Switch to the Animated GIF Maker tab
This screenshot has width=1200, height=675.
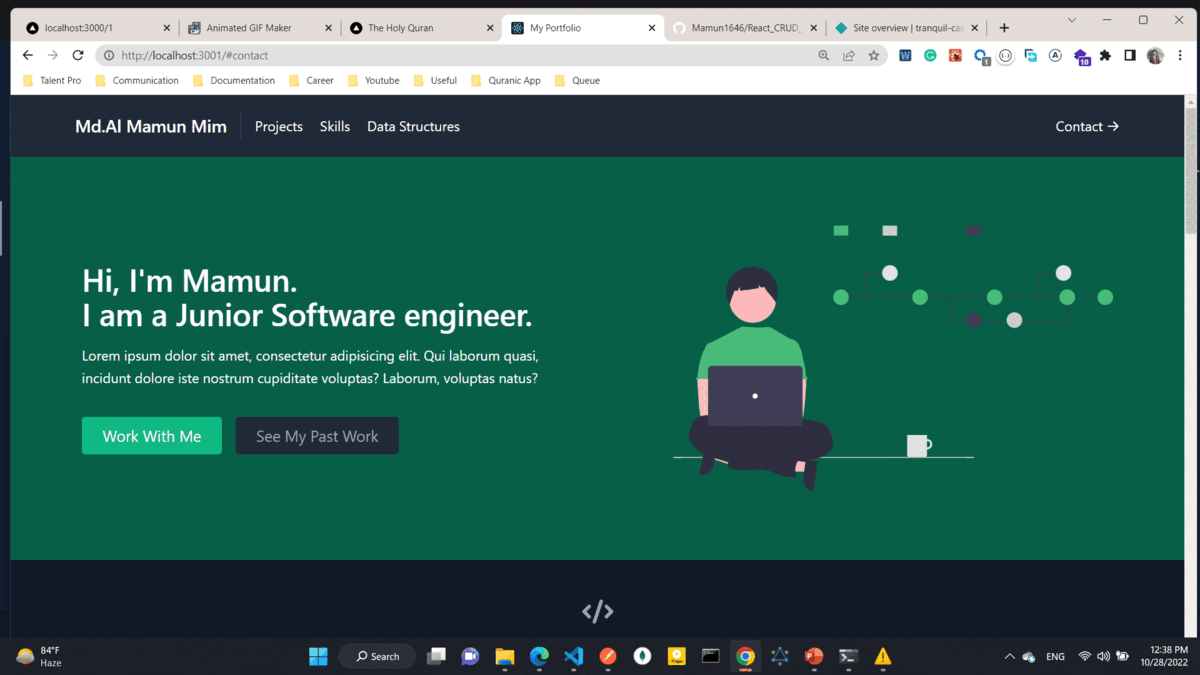(248, 28)
